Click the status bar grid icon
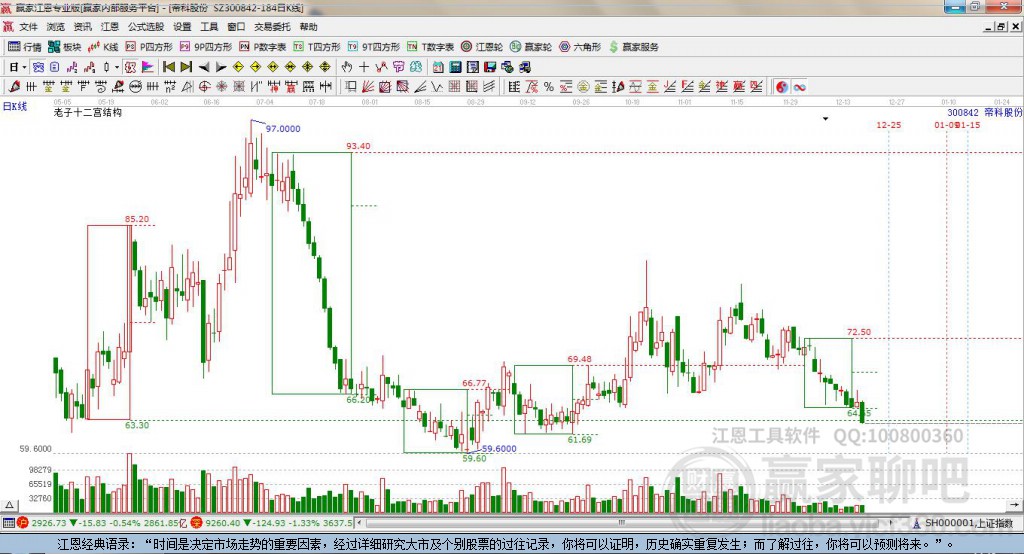 [x=8, y=523]
